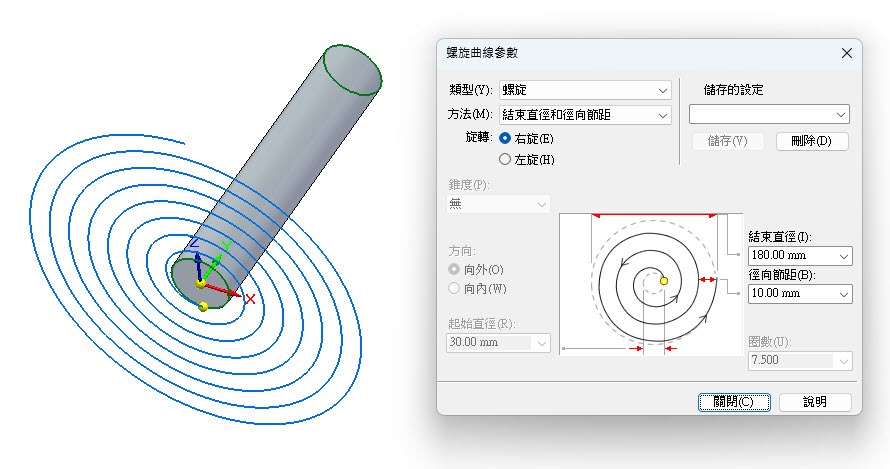This screenshot has width=890, height=469.
Task: Choose the 左旋(H) rotation radio button
Action: 505,159
